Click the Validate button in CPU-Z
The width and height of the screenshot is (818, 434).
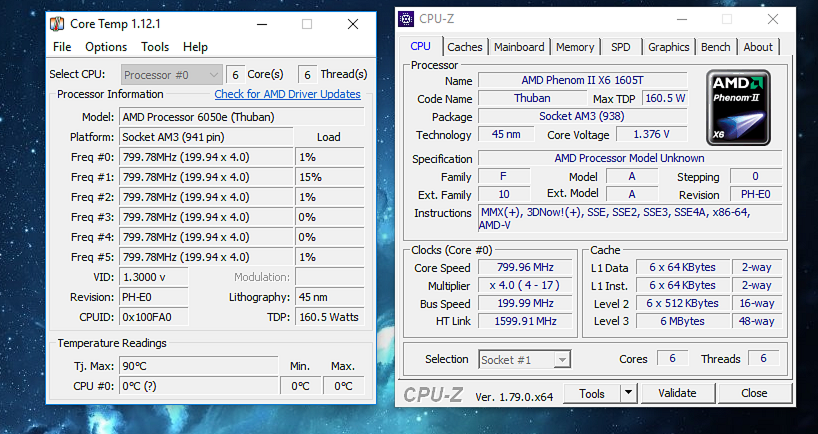(677, 393)
